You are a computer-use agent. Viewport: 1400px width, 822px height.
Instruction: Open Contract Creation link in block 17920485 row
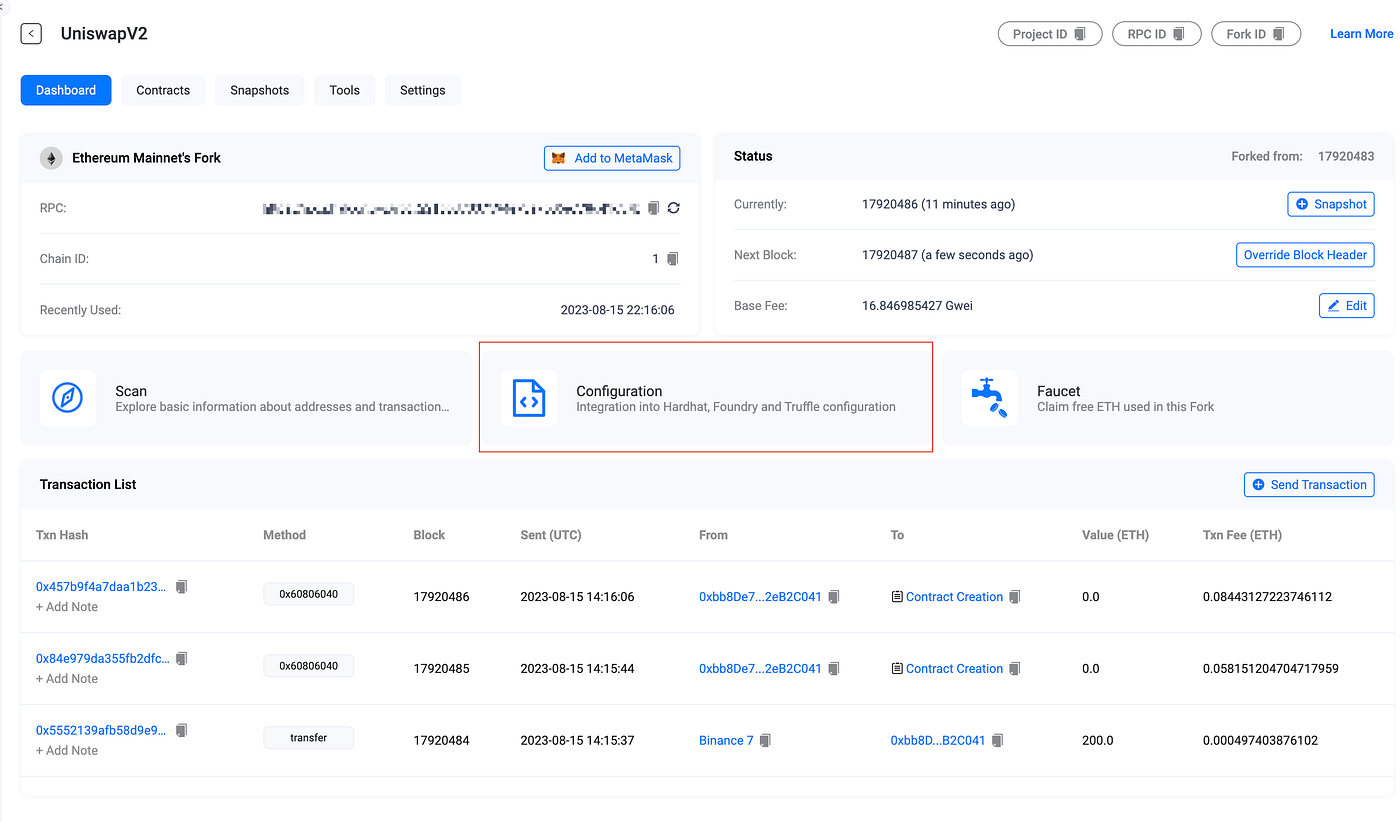954,669
